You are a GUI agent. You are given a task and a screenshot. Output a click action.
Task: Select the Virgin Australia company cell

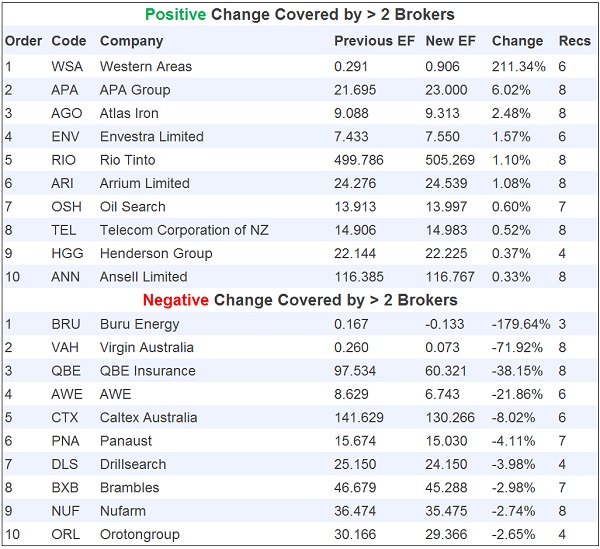pyautogui.click(x=147, y=348)
